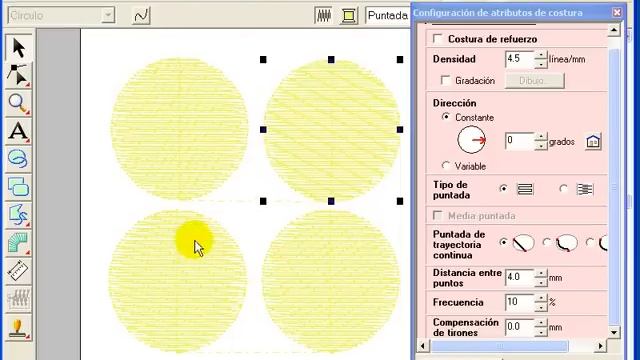Activate the zoom magnifier tool
Viewport: 640px width, 360px height.
18,103
